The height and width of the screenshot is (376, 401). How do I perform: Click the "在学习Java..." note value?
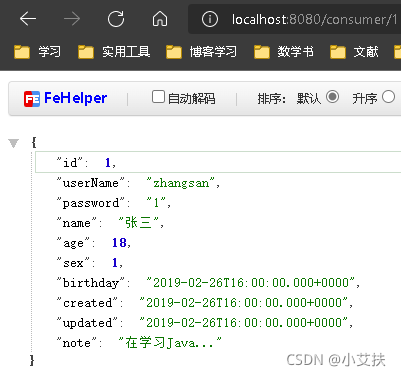click(170, 343)
